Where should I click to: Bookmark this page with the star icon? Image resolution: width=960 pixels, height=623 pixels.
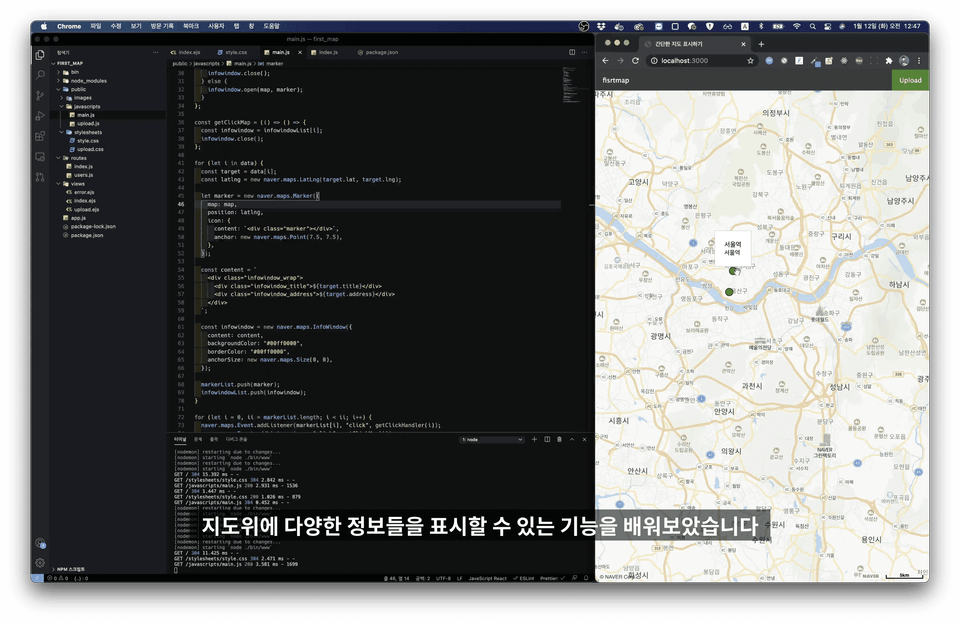coord(751,61)
